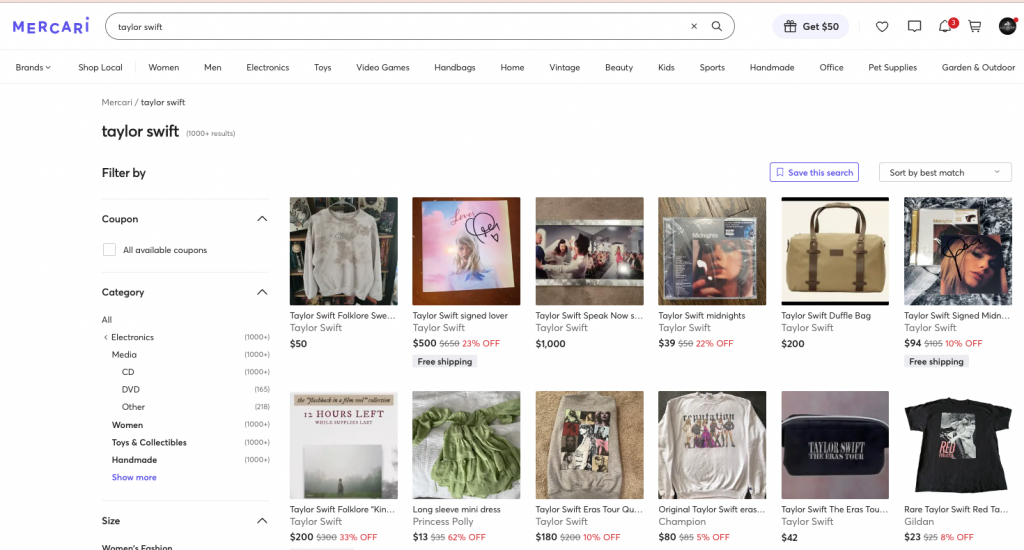Go back from Electronics category filter
Image resolution: width=1024 pixels, height=550 pixels.
pos(105,337)
